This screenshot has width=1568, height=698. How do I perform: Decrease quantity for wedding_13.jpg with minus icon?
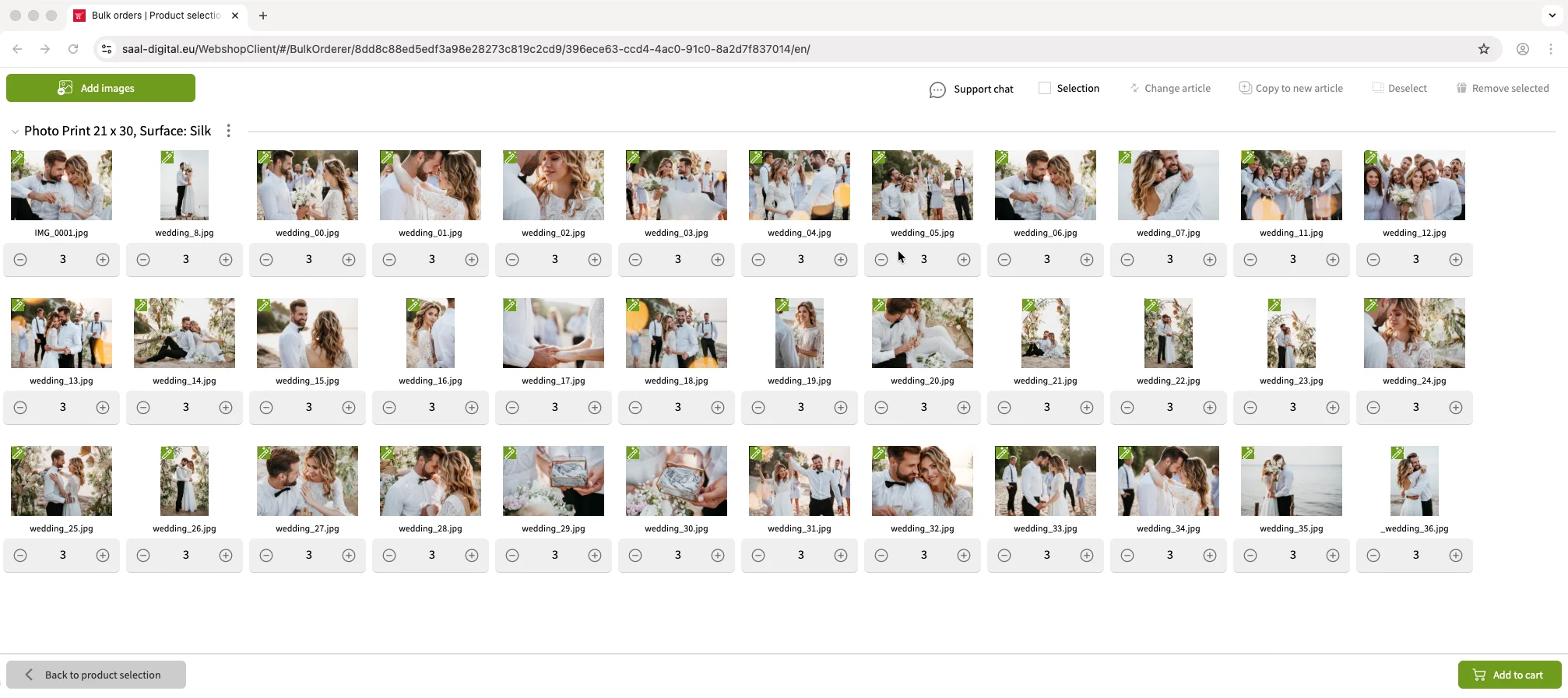click(20, 408)
